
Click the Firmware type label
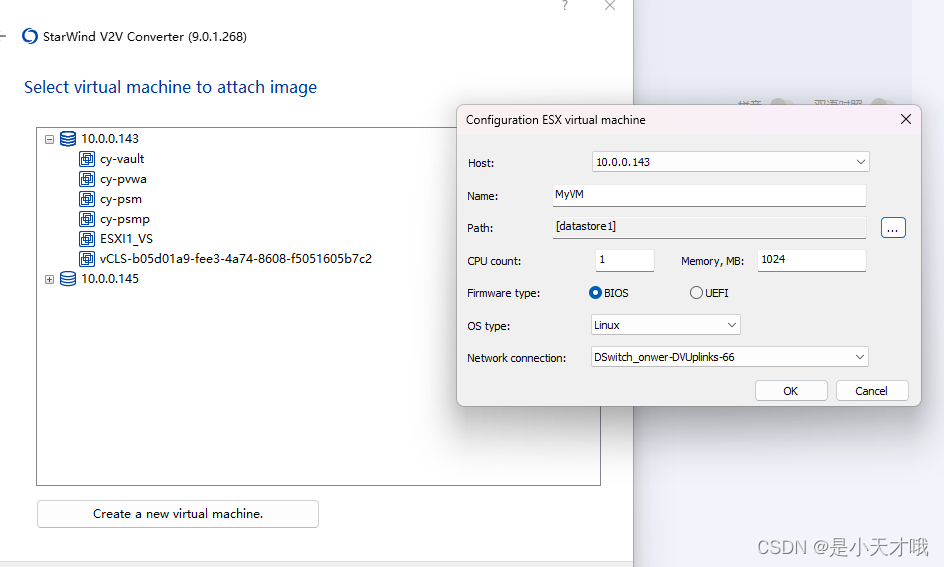(x=503, y=293)
